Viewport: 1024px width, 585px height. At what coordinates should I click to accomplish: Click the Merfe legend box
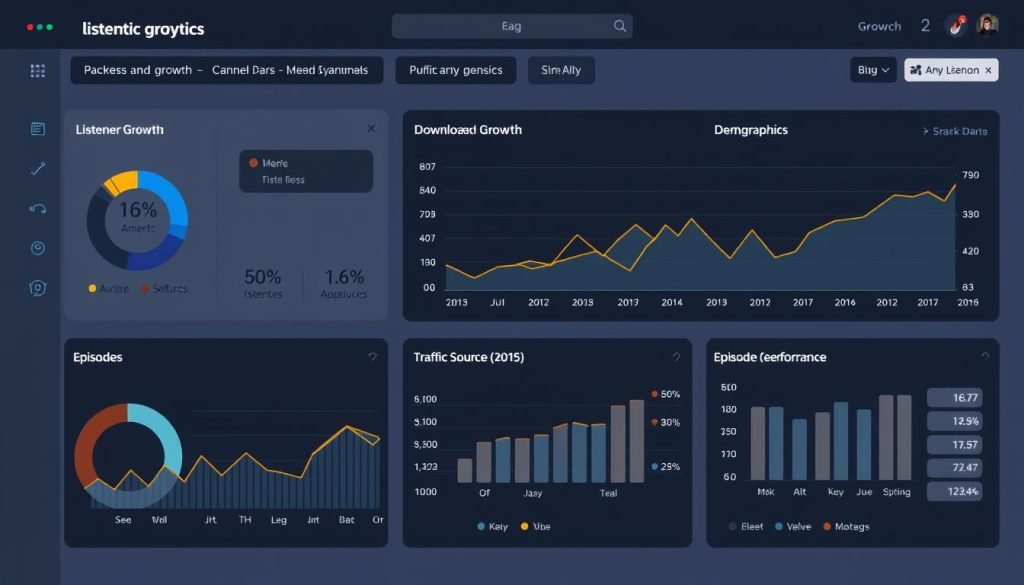[x=306, y=171]
